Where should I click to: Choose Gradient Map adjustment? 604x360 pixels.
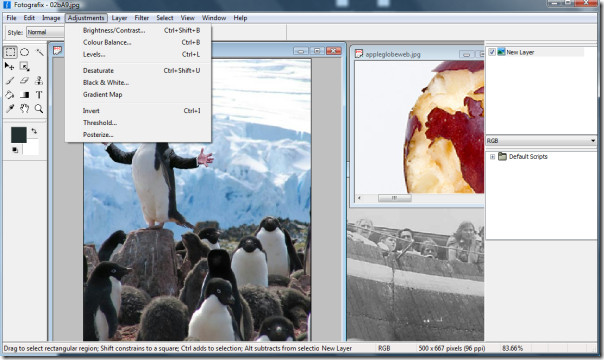pyautogui.click(x=139, y=94)
